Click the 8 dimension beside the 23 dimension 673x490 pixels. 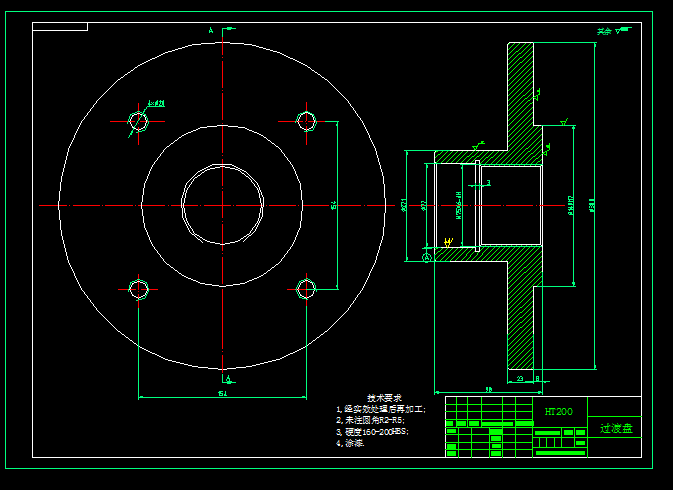click(537, 379)
